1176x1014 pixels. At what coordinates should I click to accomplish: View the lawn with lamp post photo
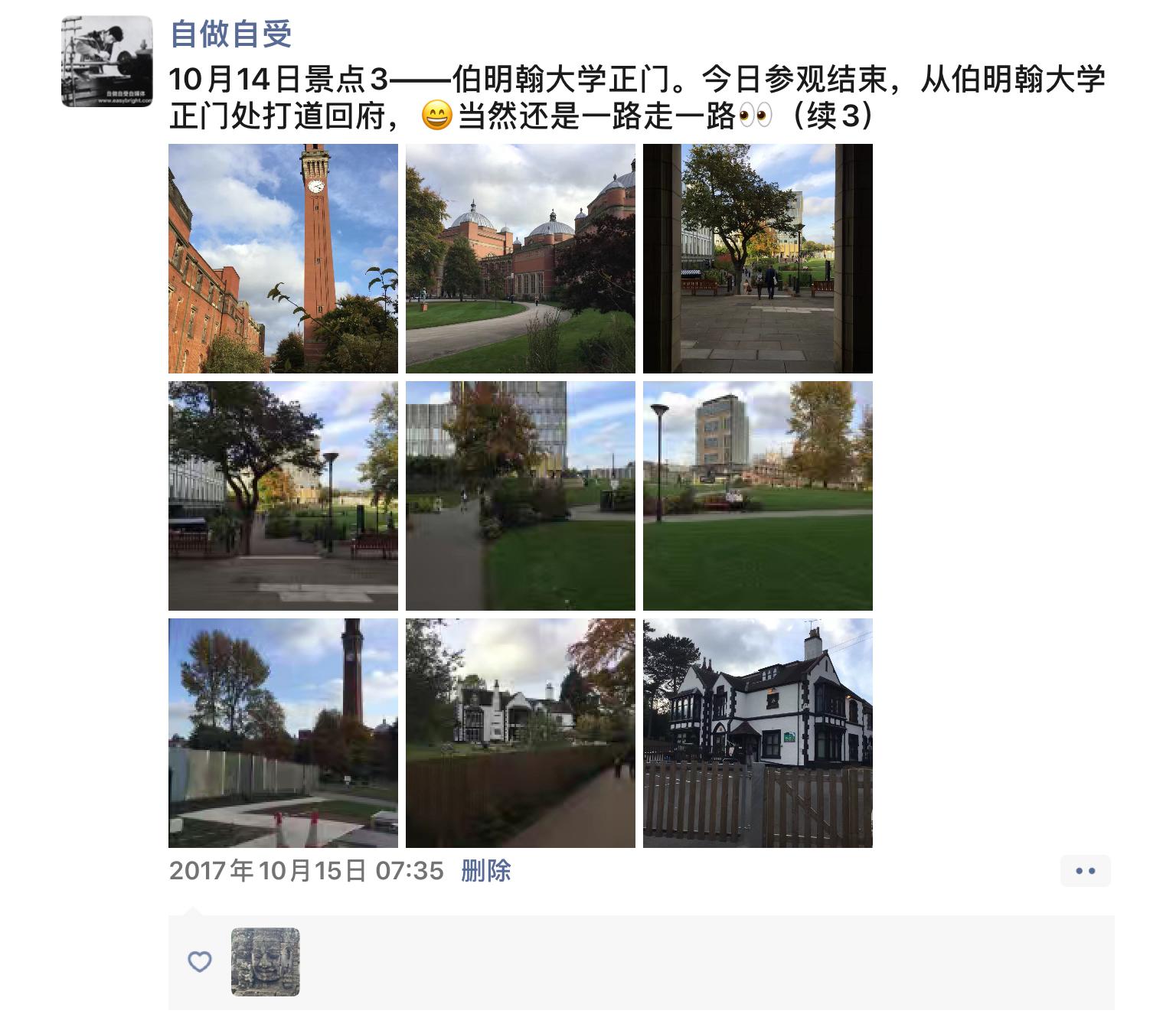(758, 496)
